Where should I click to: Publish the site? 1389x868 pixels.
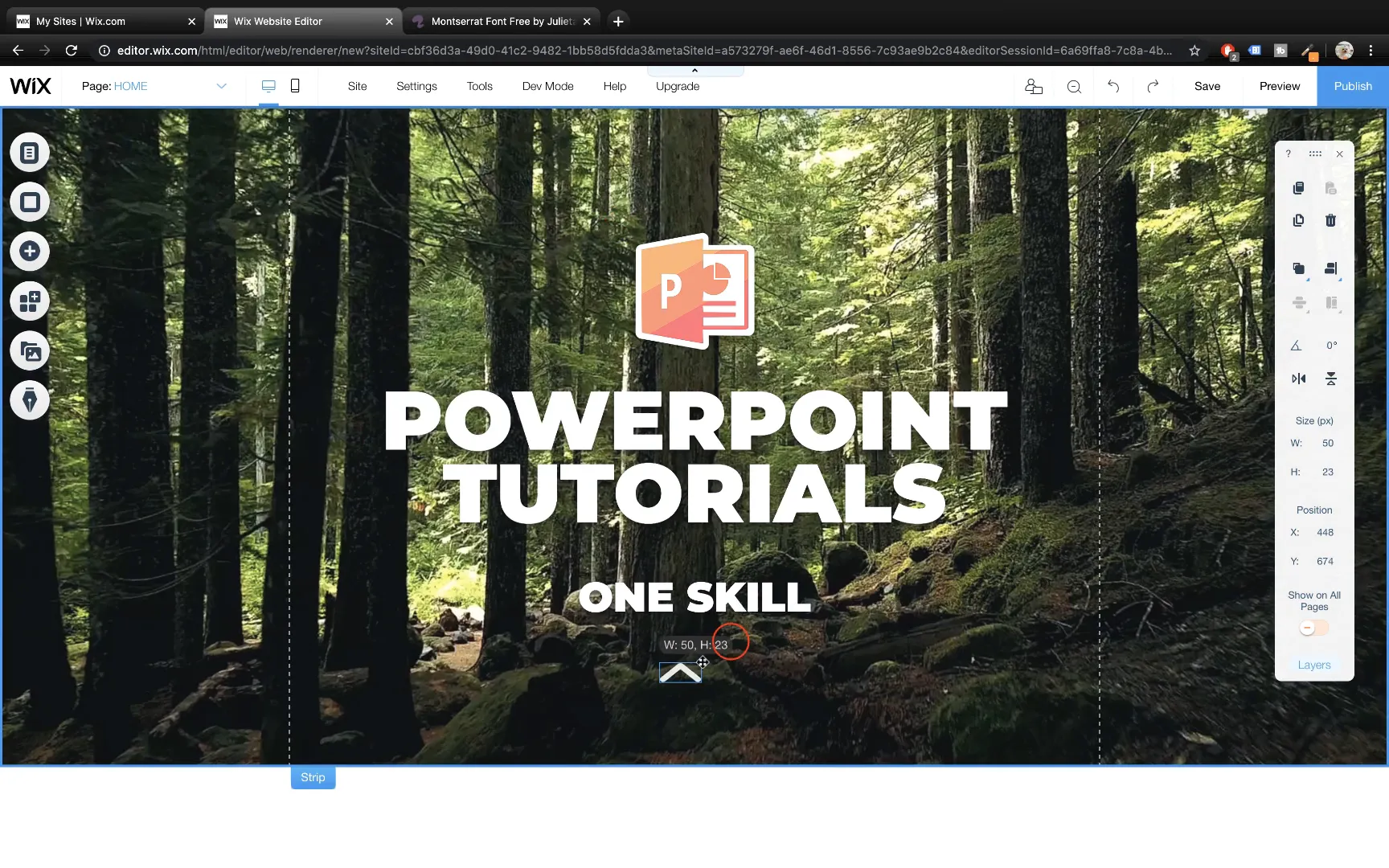pos(1353,86)
